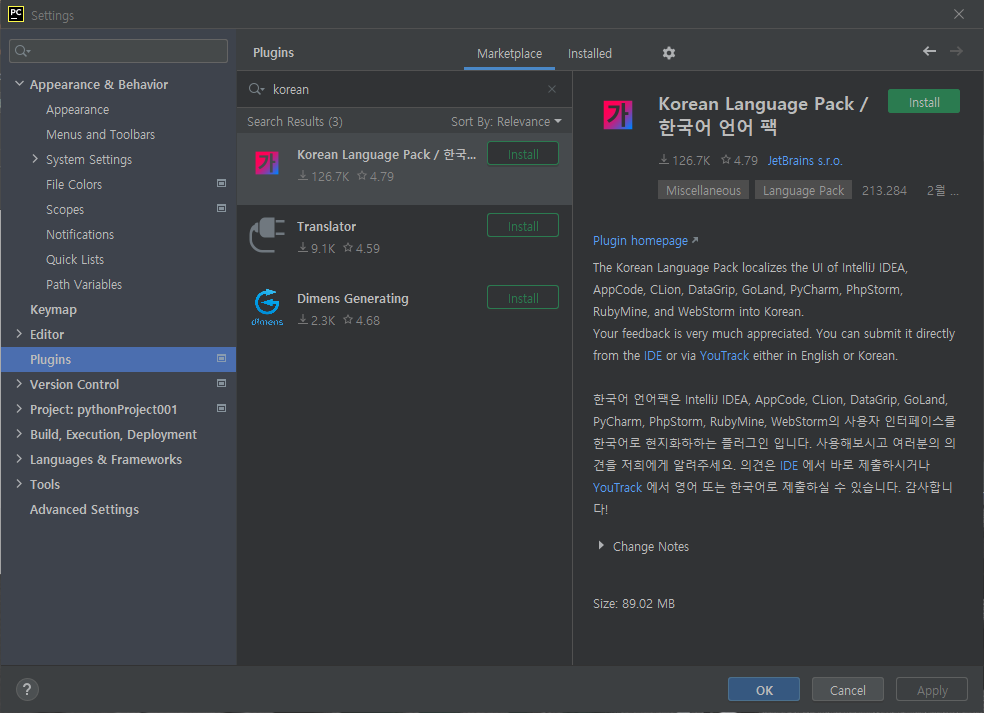This screenshot has height=713, width=984.
Task: Click the Translator plugin plug icon
Action: click(267, 235)
